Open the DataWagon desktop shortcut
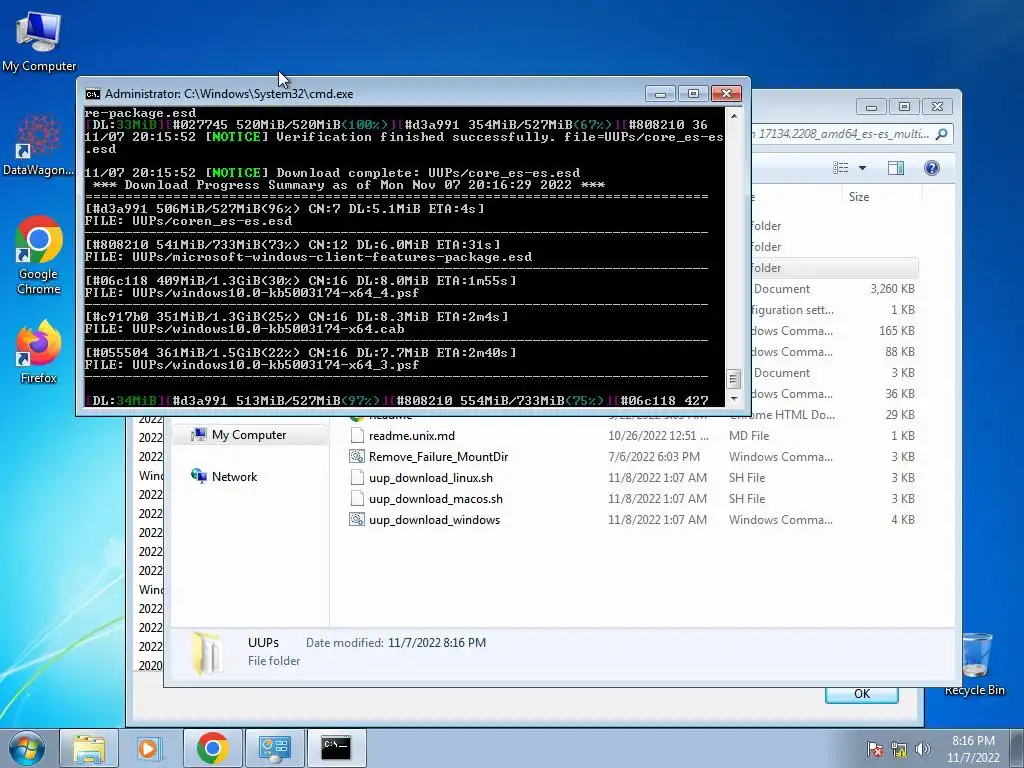The height and width of the screenshot is (768, 1024). pyautogui.click(x=39, y=145)
